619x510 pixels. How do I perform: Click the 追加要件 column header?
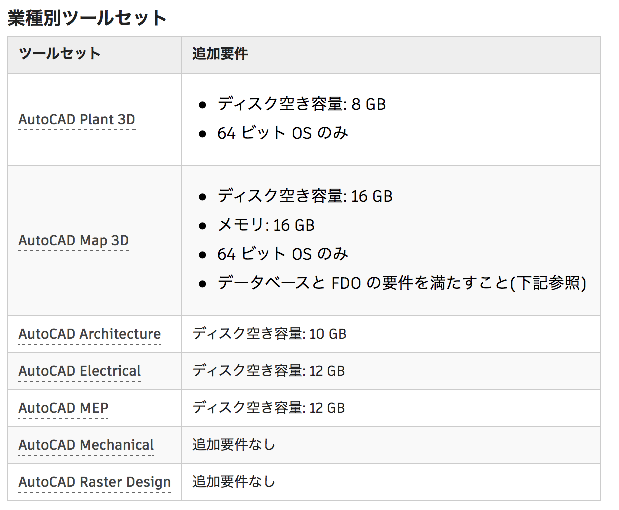tap(220, 54)
